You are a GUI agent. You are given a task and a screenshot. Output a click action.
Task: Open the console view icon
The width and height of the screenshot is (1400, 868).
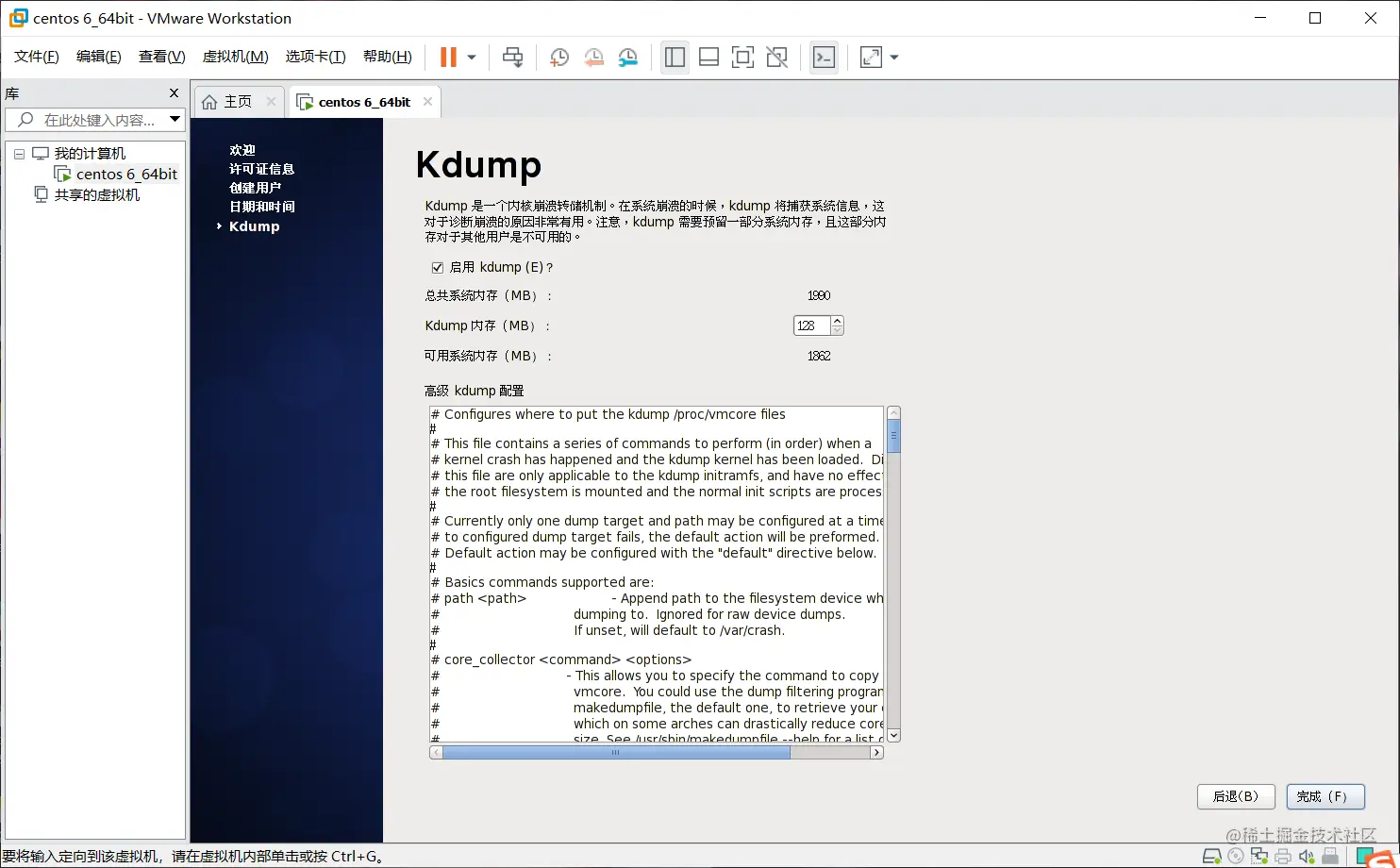(x=824, y=58)
